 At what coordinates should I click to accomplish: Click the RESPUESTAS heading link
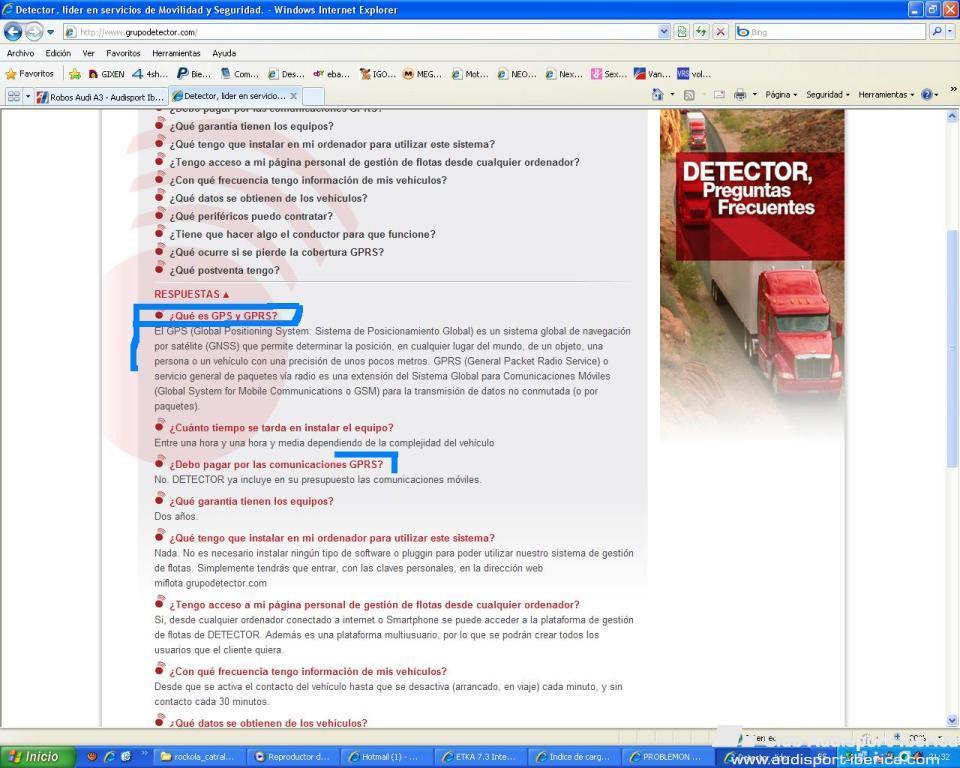coord(192,295)
